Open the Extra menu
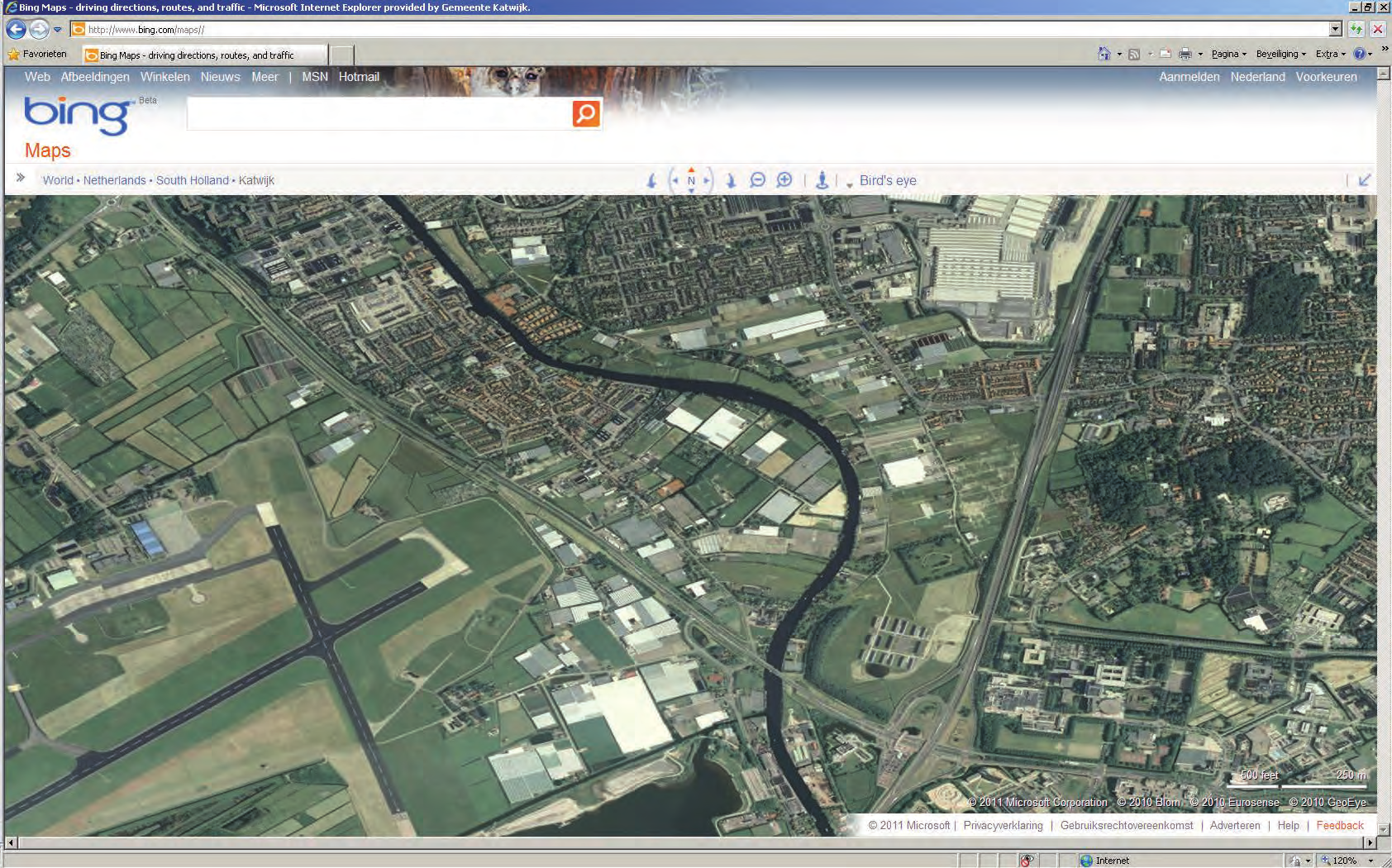The height and width of the screenshot is (868, 1392). pyautogui.click(x=1330, y=54)
